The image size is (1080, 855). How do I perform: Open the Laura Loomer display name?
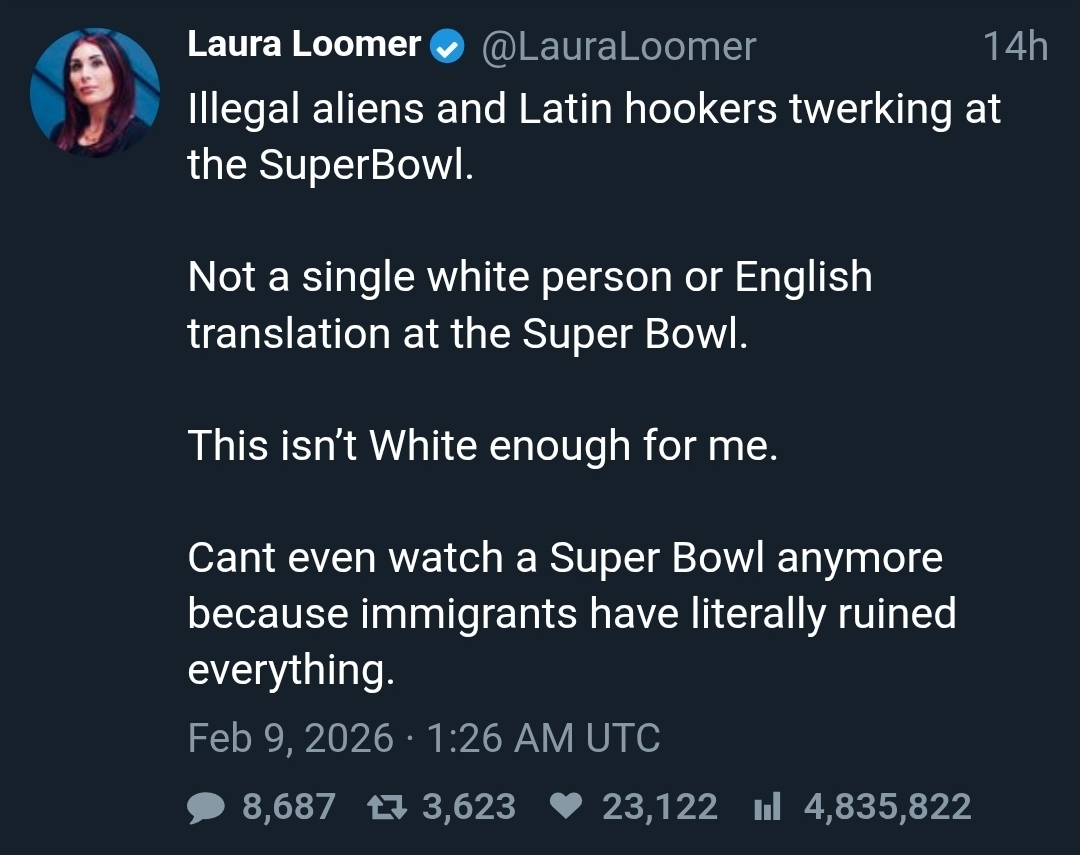coord(304,45)
